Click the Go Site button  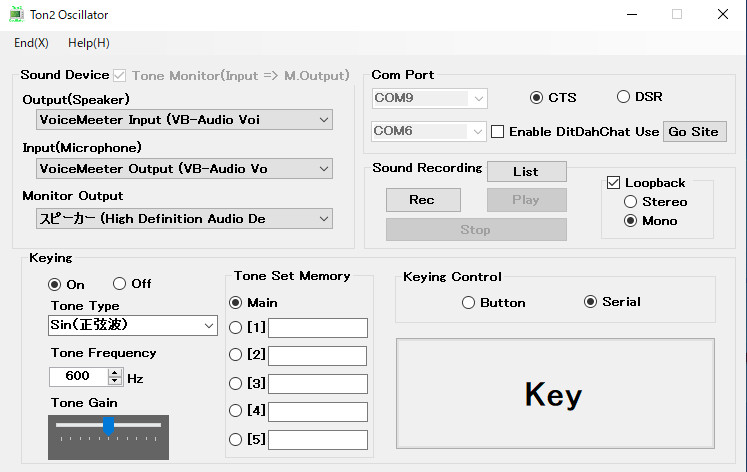pos(695,131)
